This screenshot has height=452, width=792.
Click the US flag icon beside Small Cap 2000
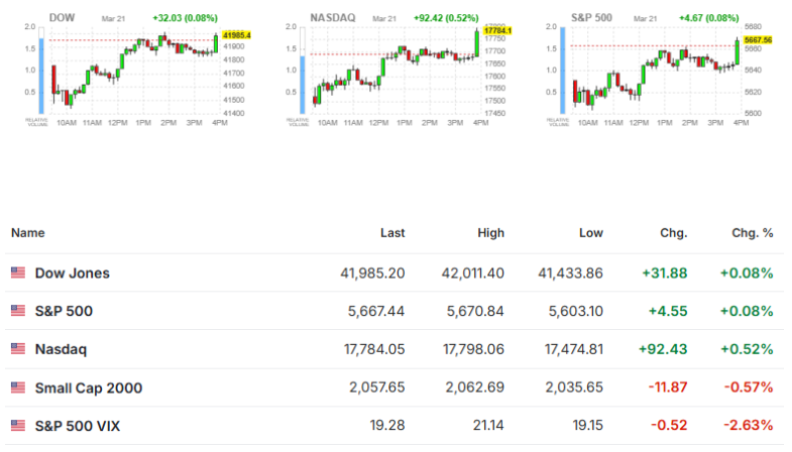18,387
